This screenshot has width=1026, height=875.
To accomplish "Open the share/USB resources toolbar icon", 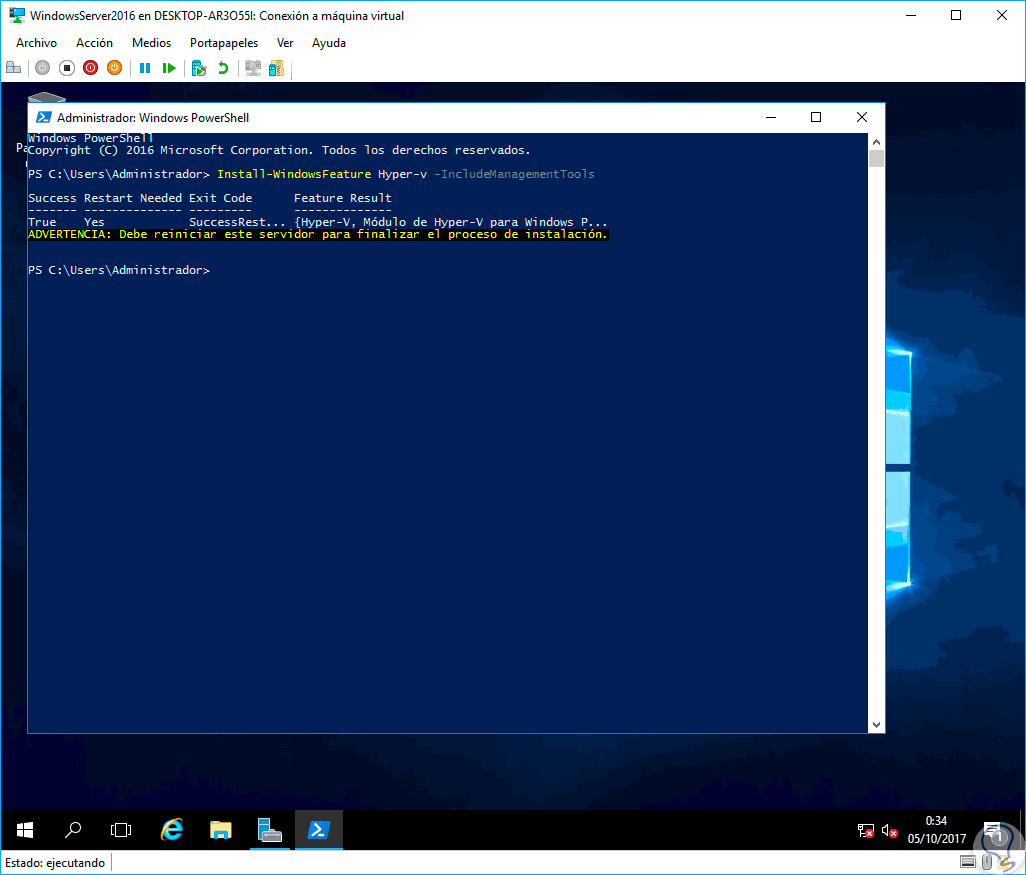I will [x=277, y=68].
